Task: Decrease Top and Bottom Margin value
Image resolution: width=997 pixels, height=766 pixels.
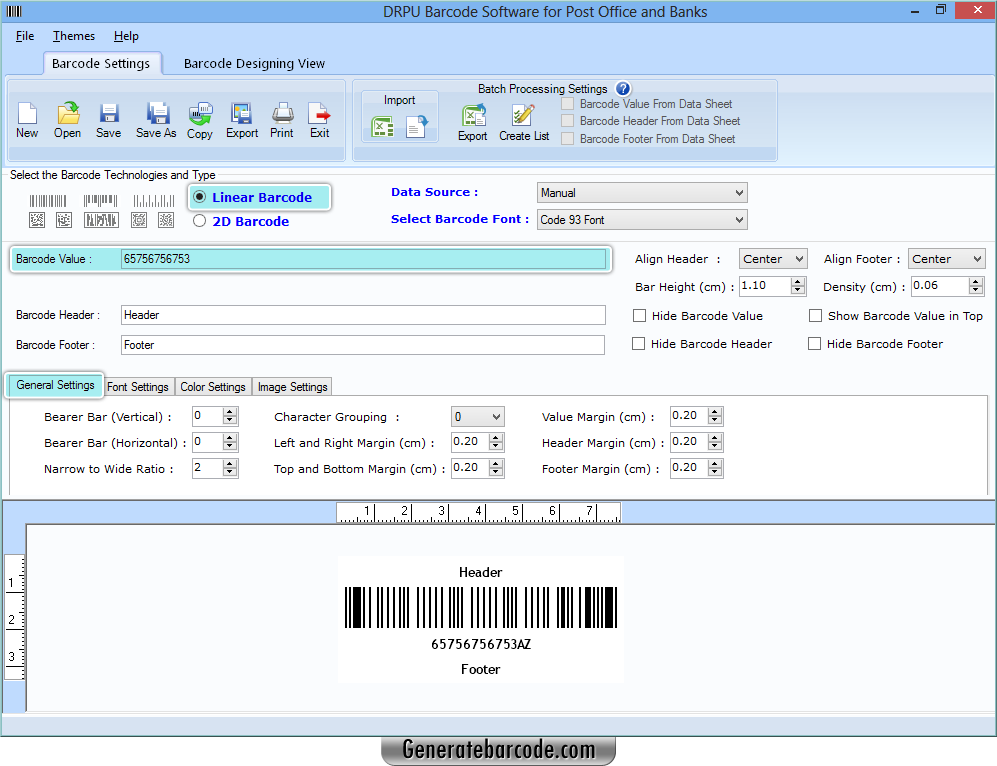Action: pyautogui.click(x=497, y=473)
